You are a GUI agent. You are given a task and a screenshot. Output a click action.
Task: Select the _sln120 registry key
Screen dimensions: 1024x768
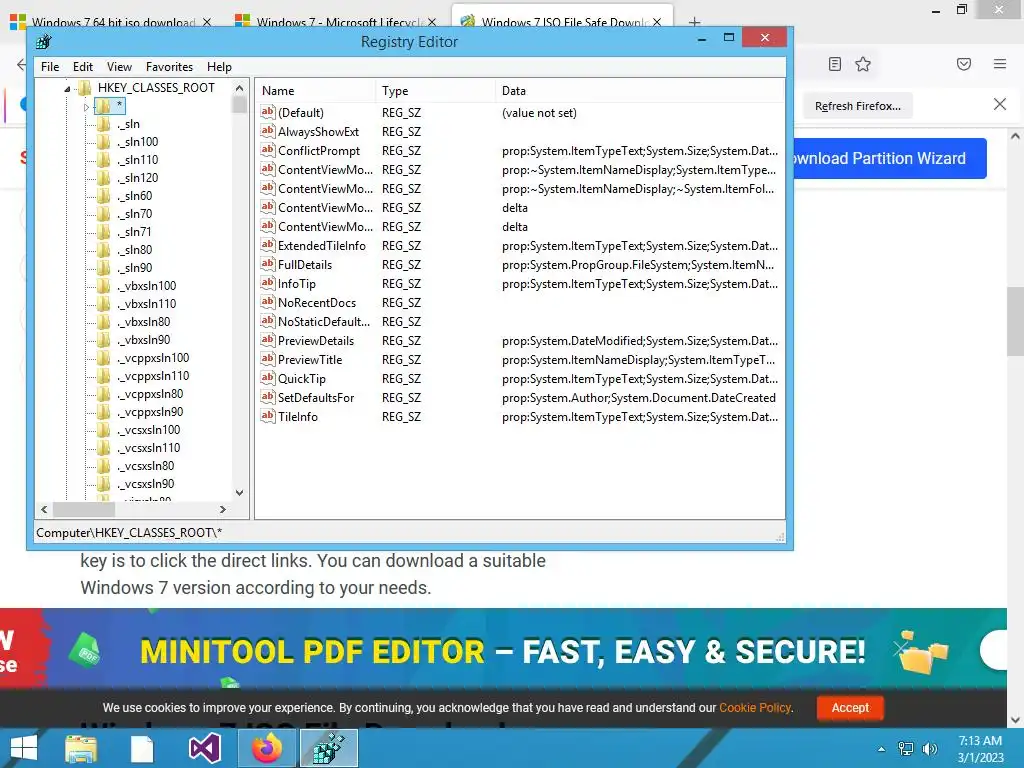tap(138, 178)
